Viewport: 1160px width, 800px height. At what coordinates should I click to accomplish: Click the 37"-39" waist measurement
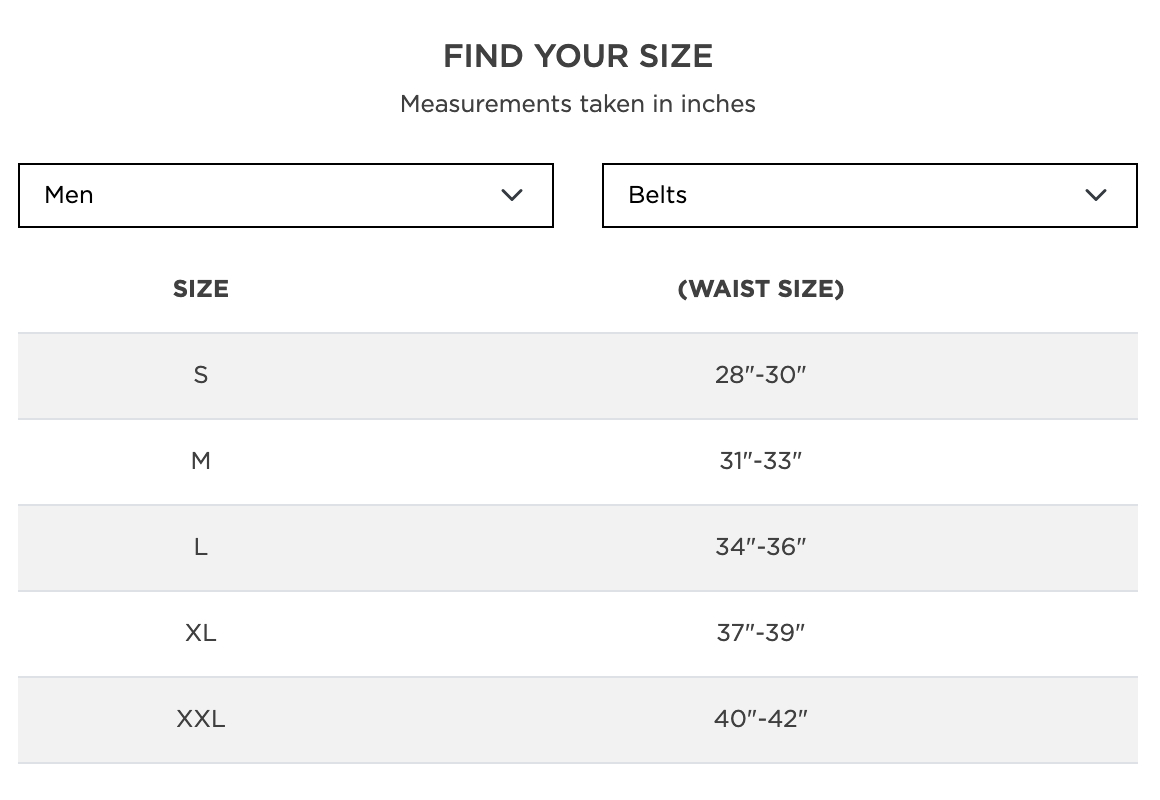761,633
